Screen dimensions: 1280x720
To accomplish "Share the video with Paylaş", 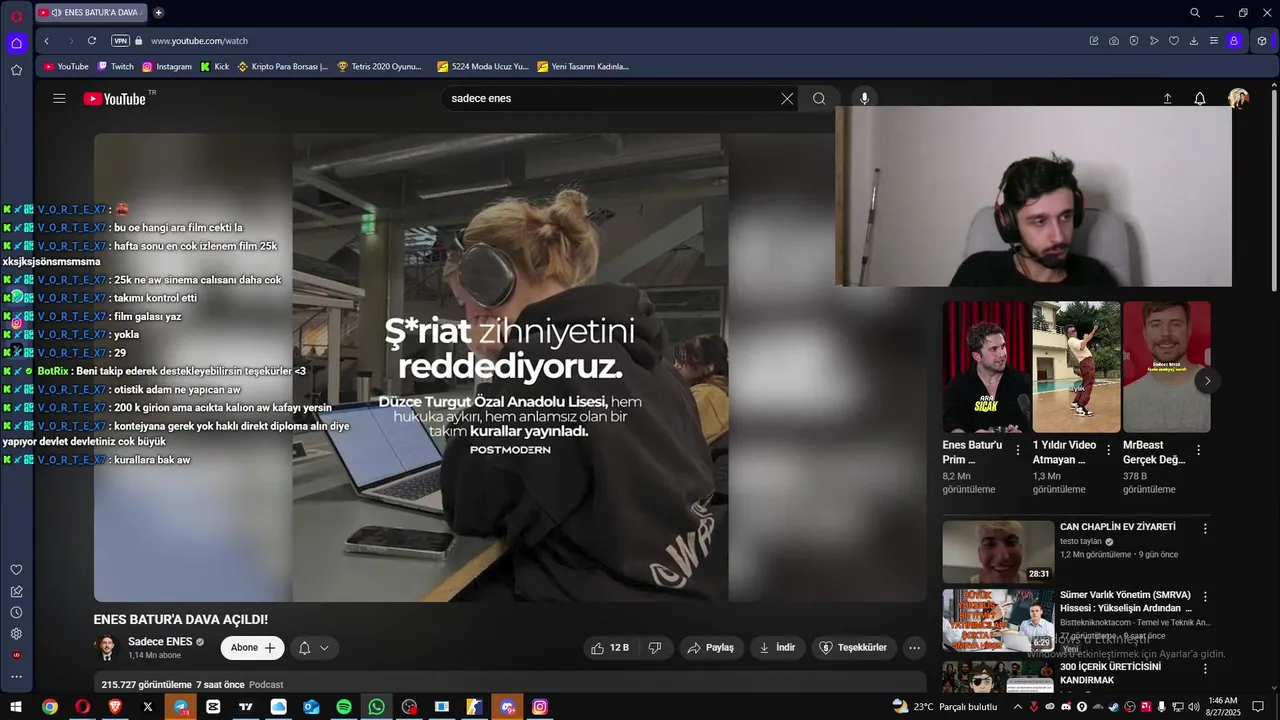I will click(x=711, y=647).
